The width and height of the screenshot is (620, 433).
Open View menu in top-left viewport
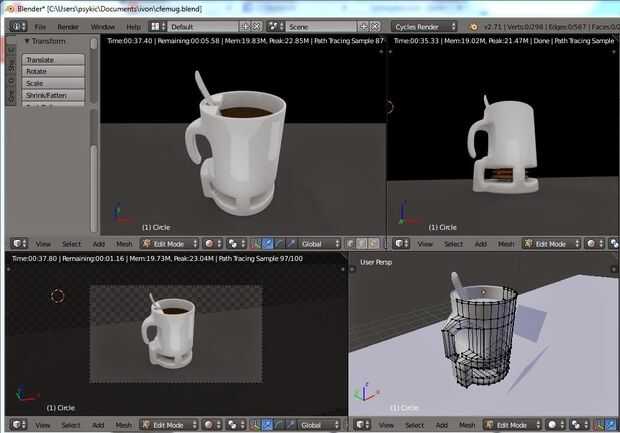[43, 244]
